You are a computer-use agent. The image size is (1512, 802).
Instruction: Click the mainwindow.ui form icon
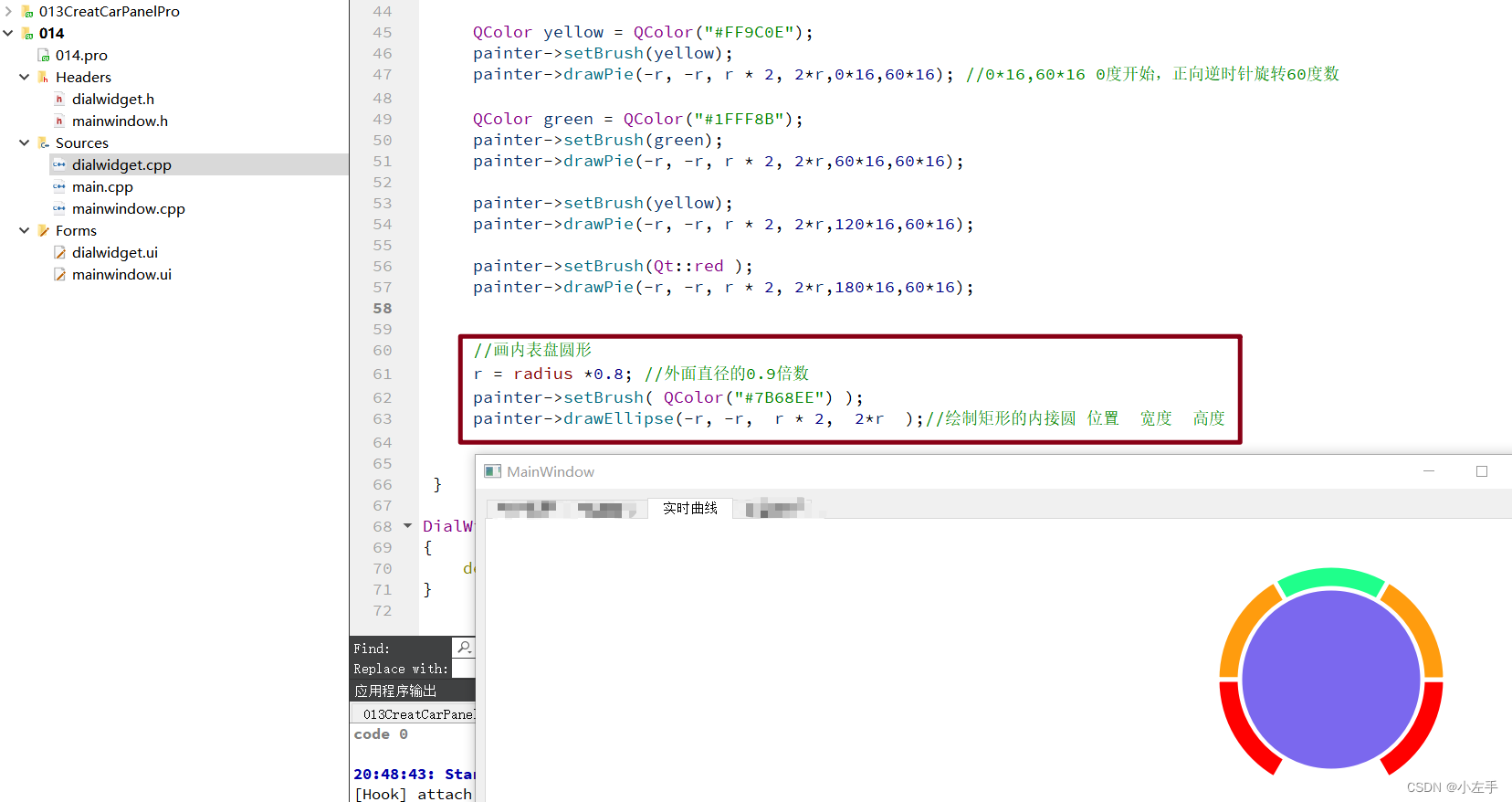(59, 274)
